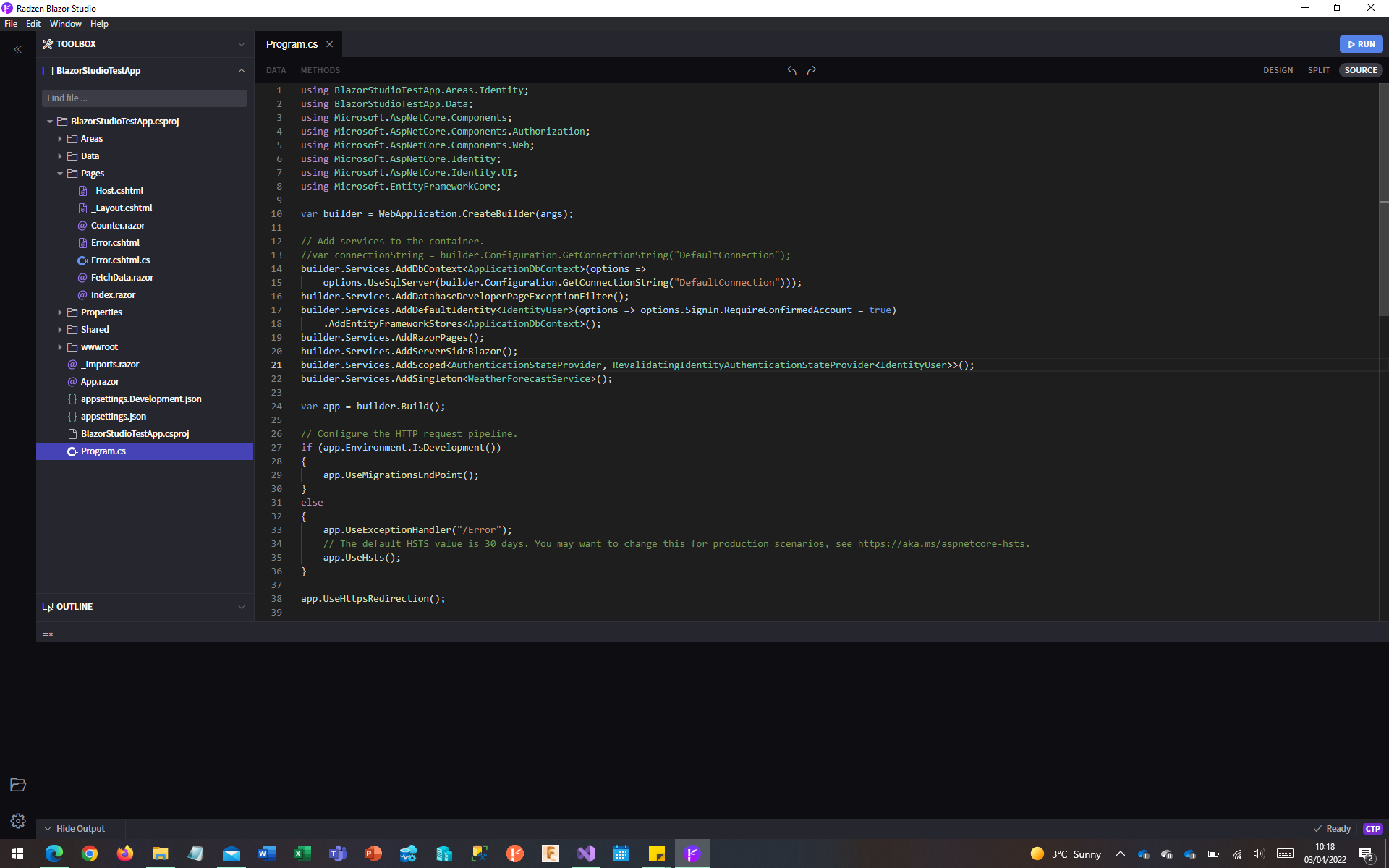
Task: Click the open folder icon in sidebar
Action: [x=17, y=784]
